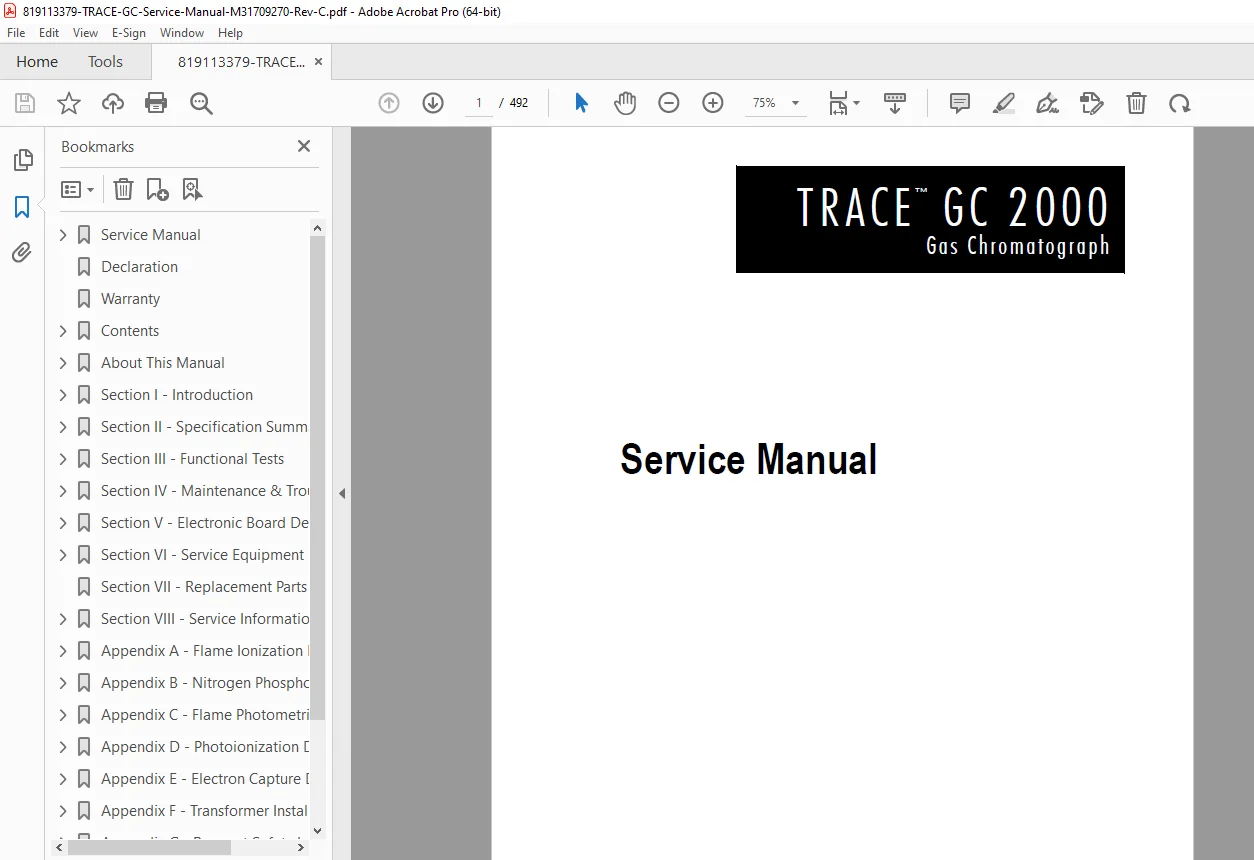Click bookmarks horizontal scrollbar thumb
The height and width of the screenshot is (860, 1254).
pos(150,847)
